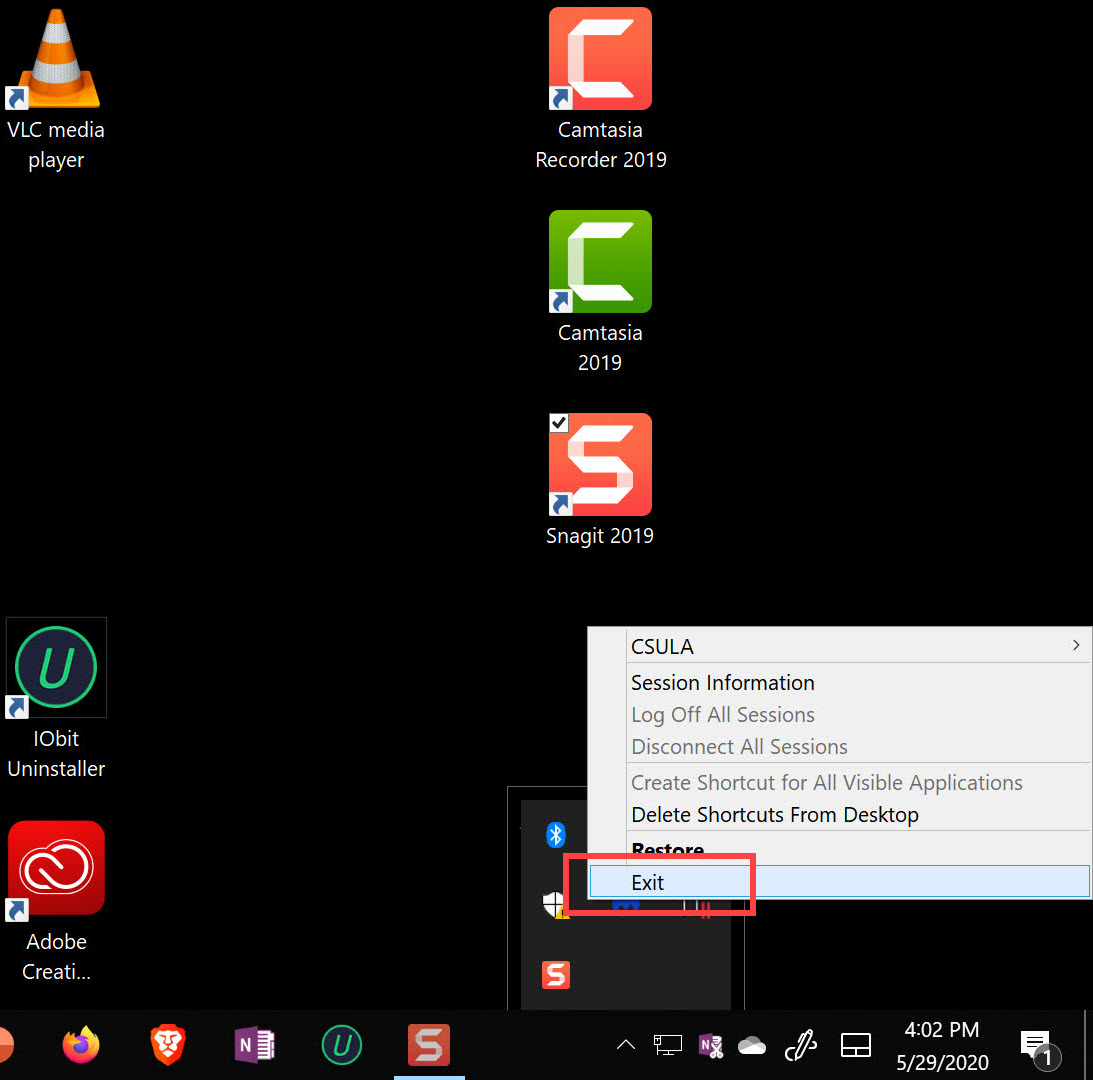Click the Bluetooth icon in tray overflow
The image size is (1093, 1080).
click(x=556, y=835)
